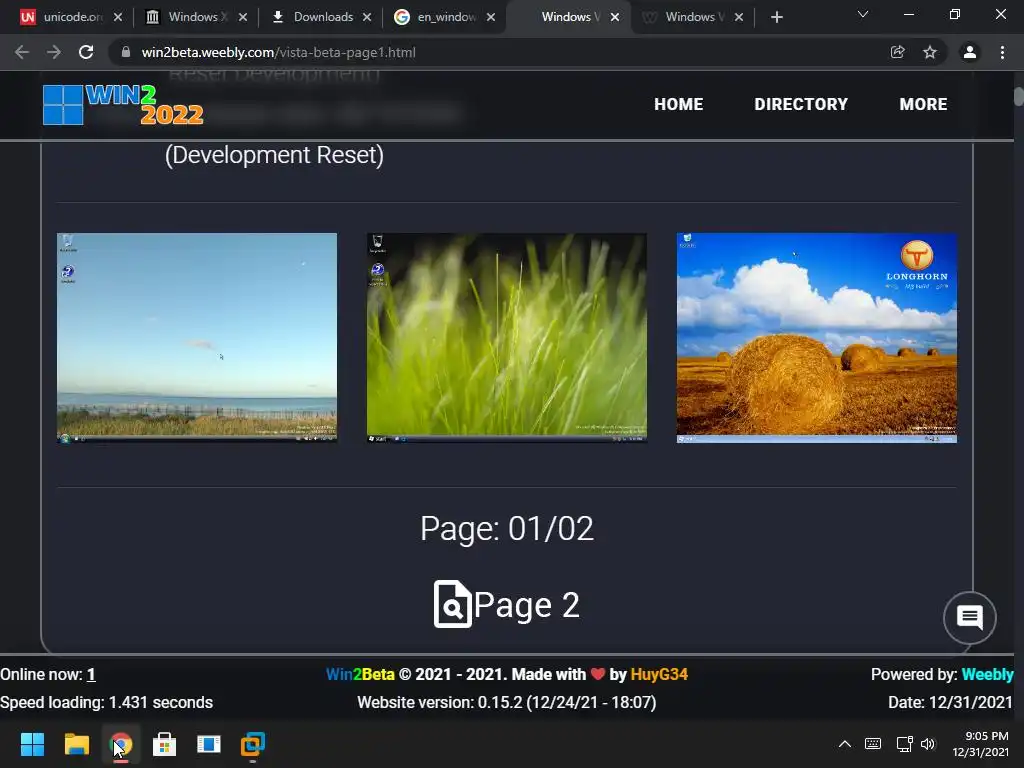Go back with the browser back arrow
Image resolution: width=1024 pixels, height=768 pixels.
coord(22,52)
